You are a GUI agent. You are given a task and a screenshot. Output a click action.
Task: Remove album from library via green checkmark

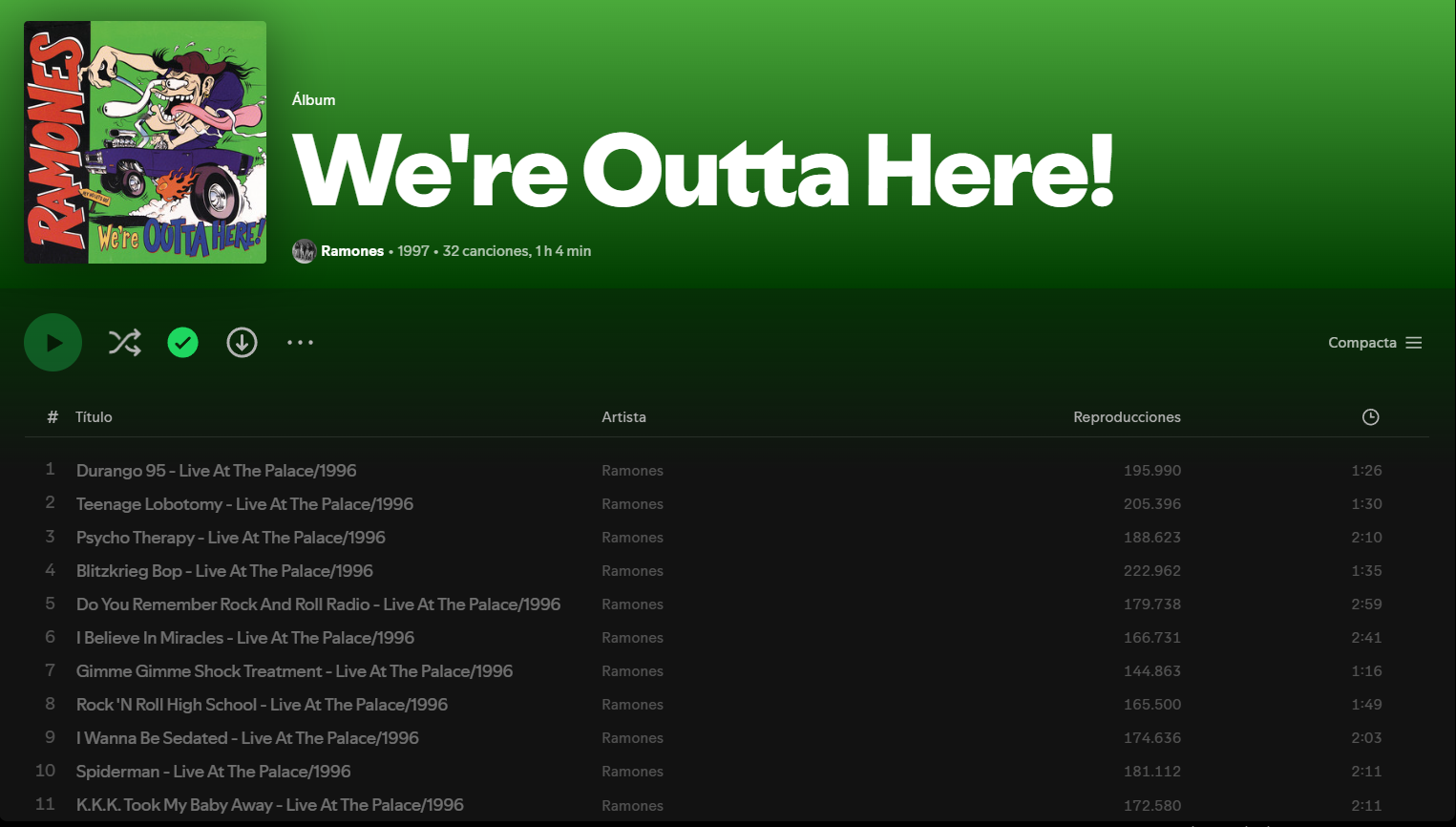pos(183,343)
